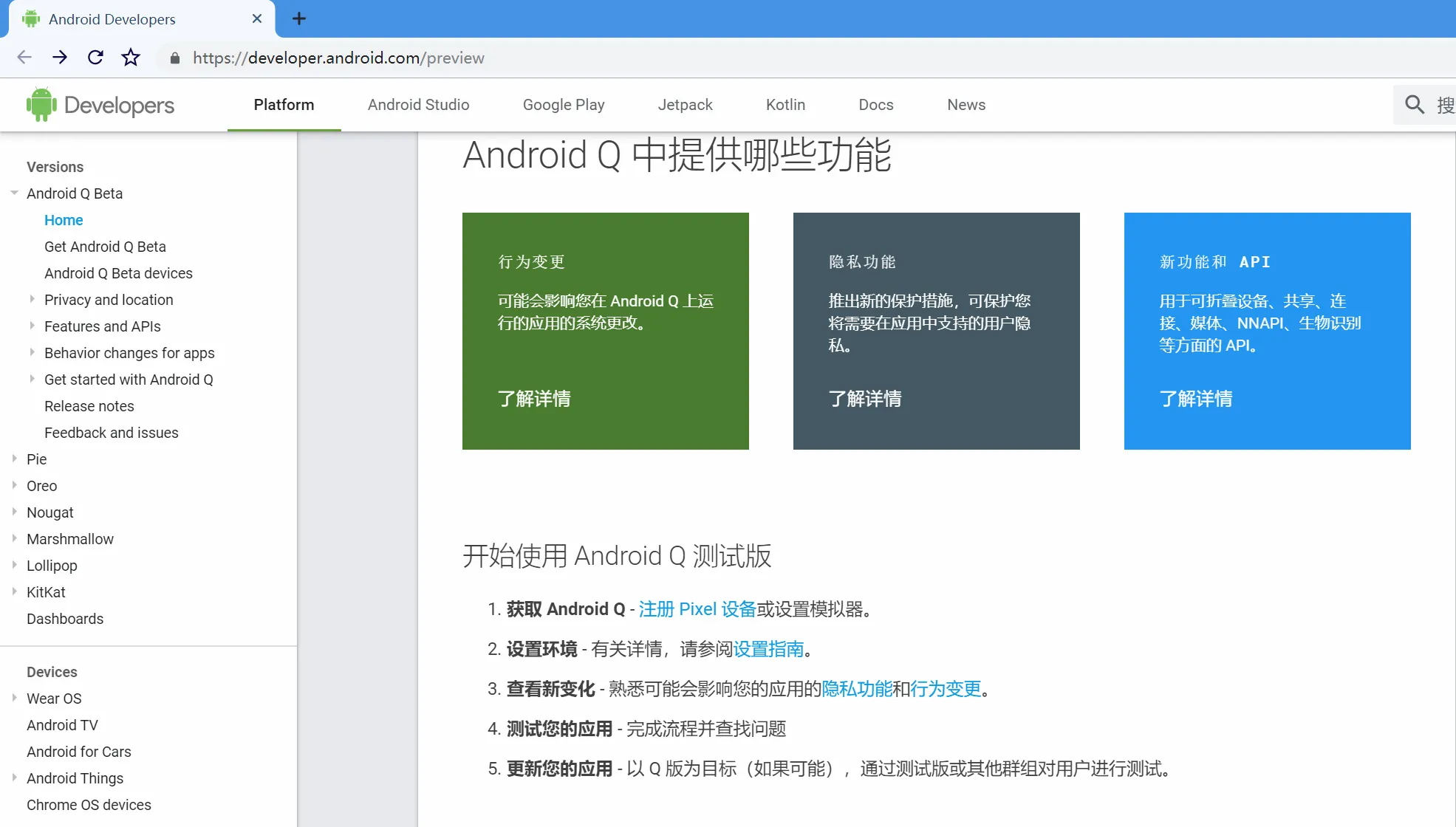Expand the Lollipop version section
Viewport: 1456px width, 827px height.
coord(14,565)
